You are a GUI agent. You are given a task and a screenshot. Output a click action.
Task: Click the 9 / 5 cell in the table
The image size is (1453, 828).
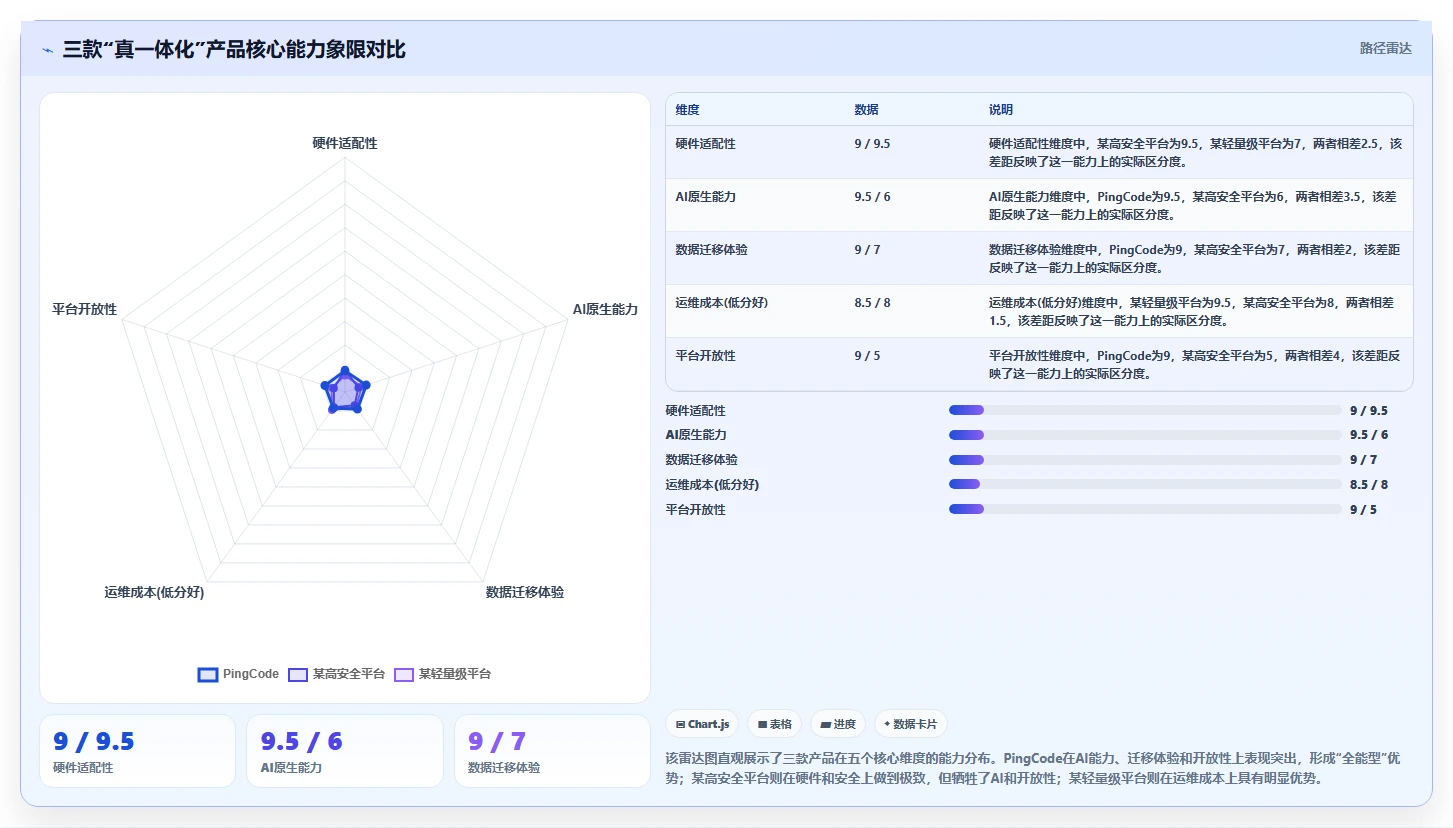tap(867, 356)
